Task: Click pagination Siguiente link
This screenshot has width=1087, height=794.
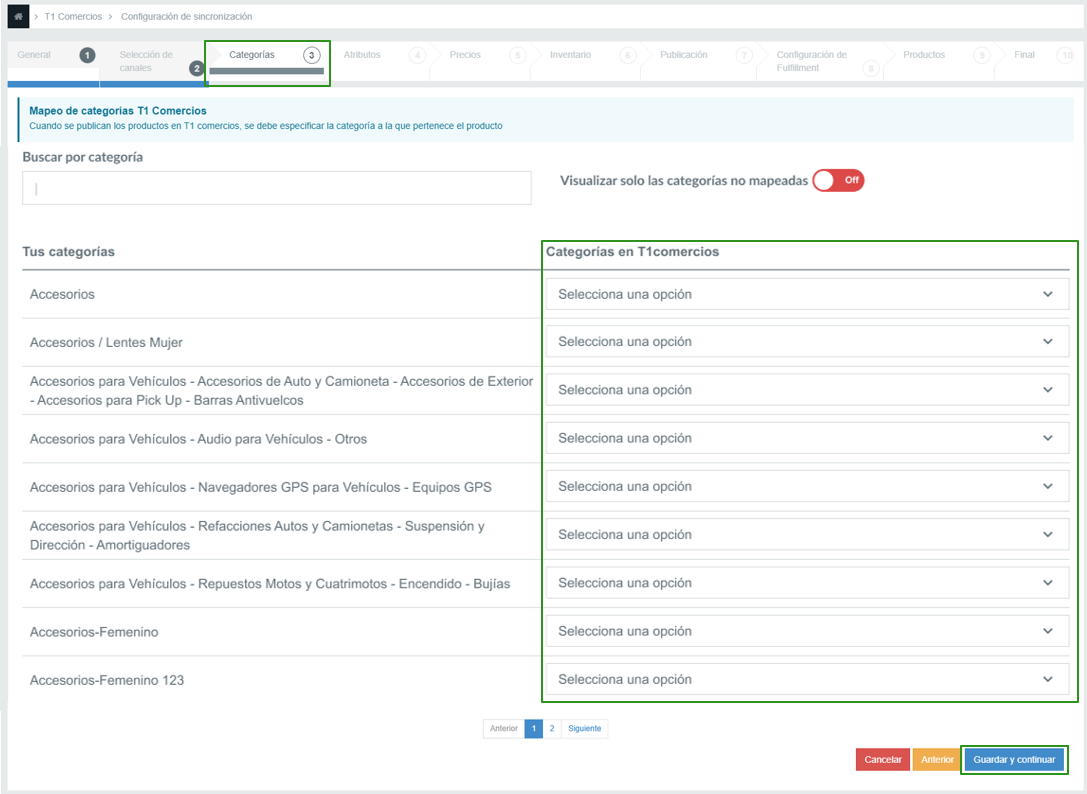Action: tap(584, 729)
